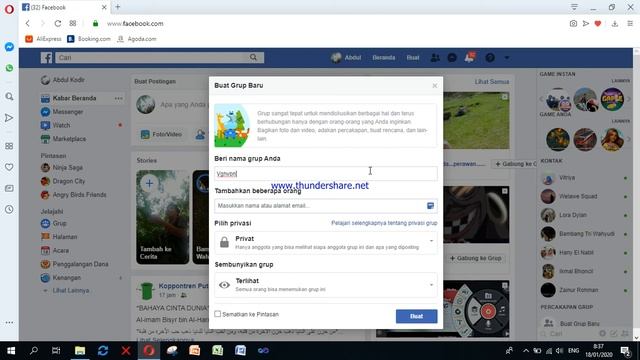Expand Lihat Lainnya in left menu
Image resolution: width=640 pixels, height=360 pixels.
pos(71,291)
